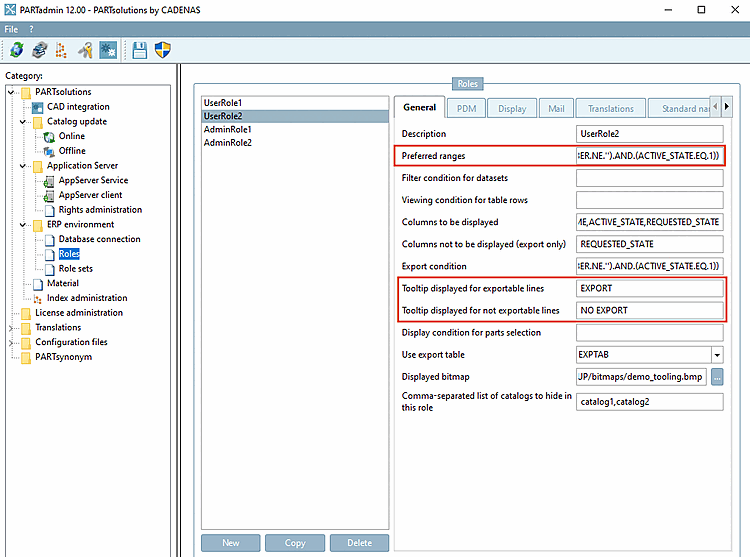Click the browse button for Displayed bitmap
The image size is (750, 557).
tap(717, 377)
